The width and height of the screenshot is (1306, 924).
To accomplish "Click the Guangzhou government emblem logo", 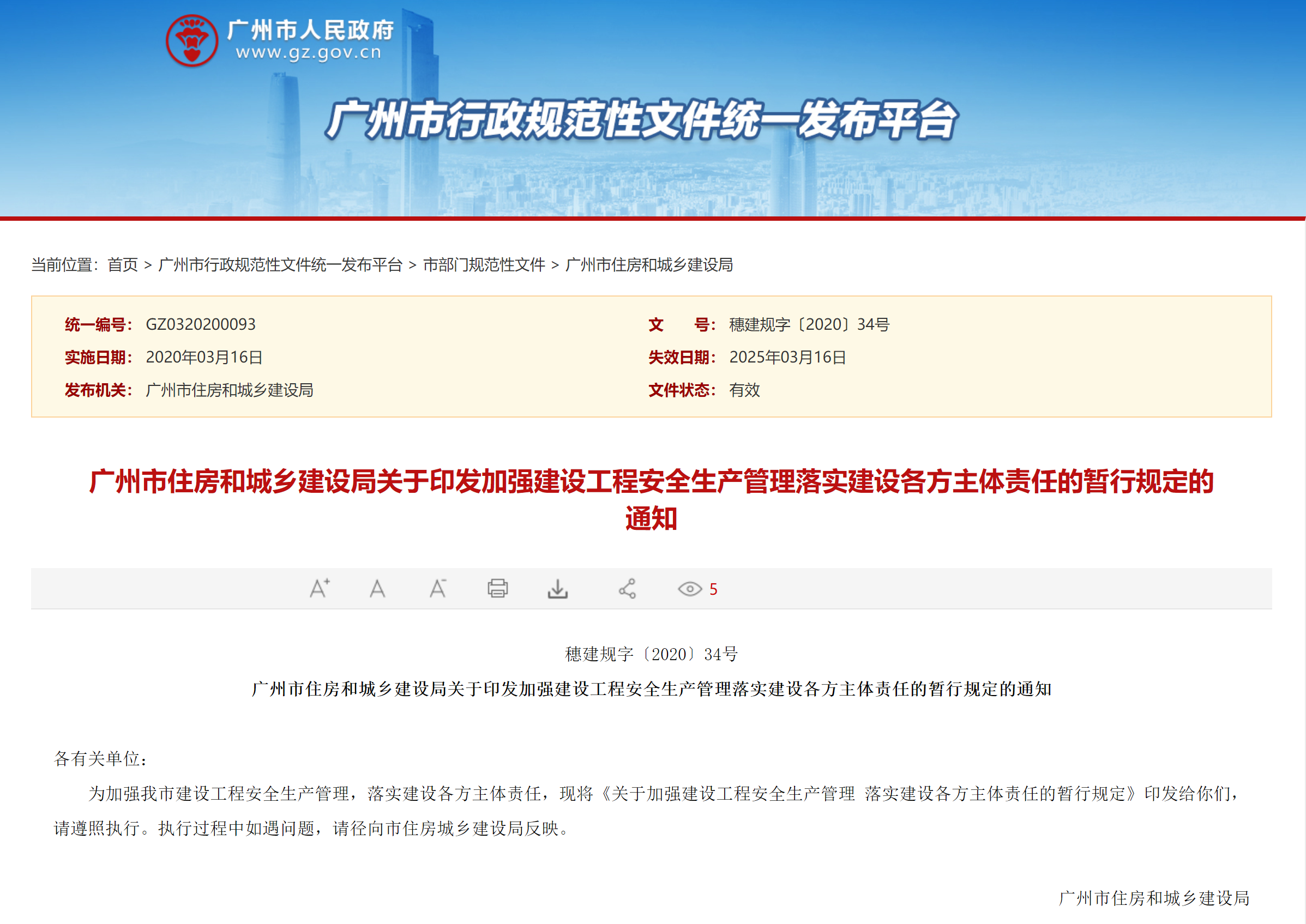I will click(x=192, y=40).
